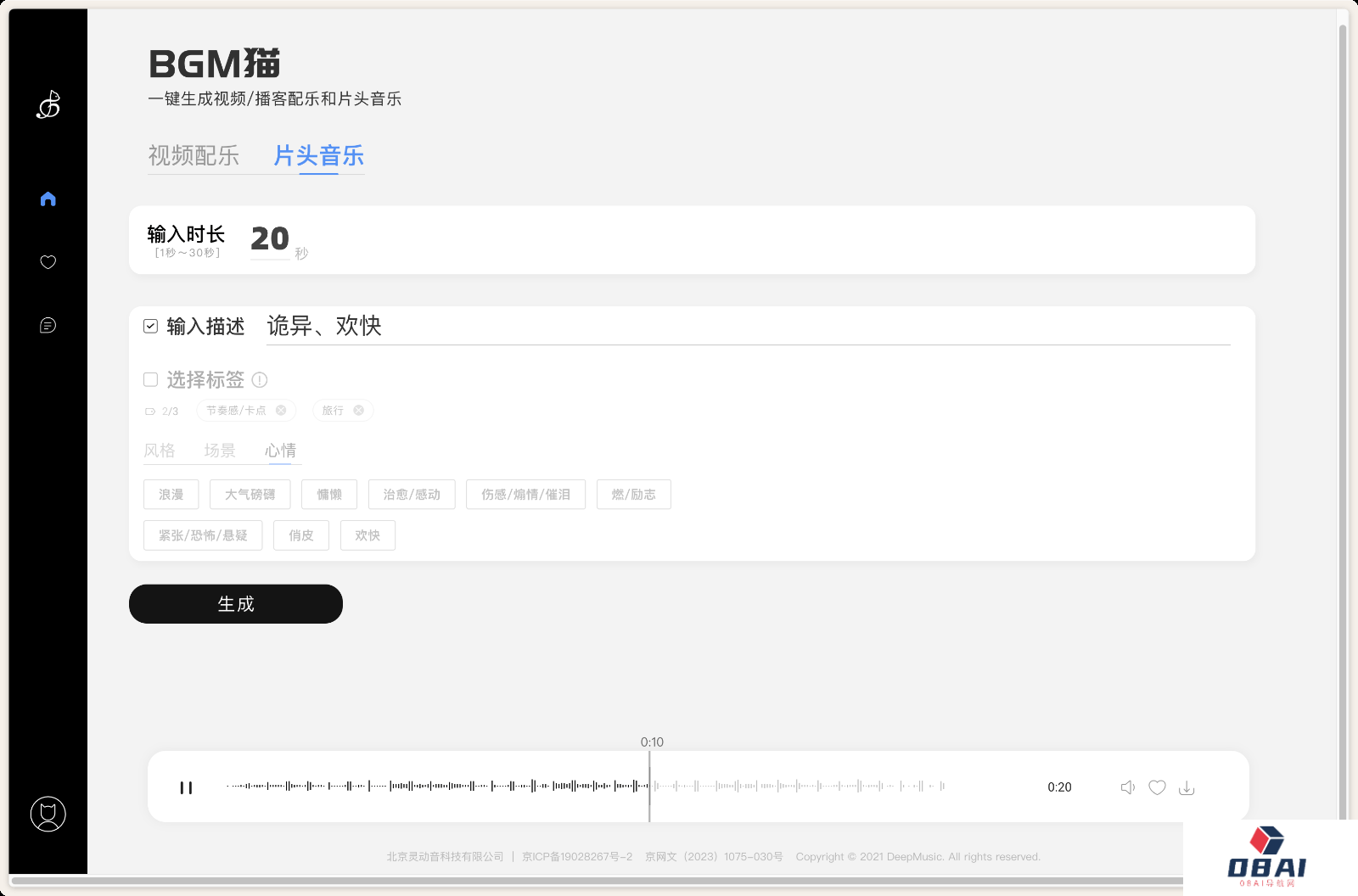
Task: Open favorites heart icon in sidebar
Action: [x=48, y=262]
